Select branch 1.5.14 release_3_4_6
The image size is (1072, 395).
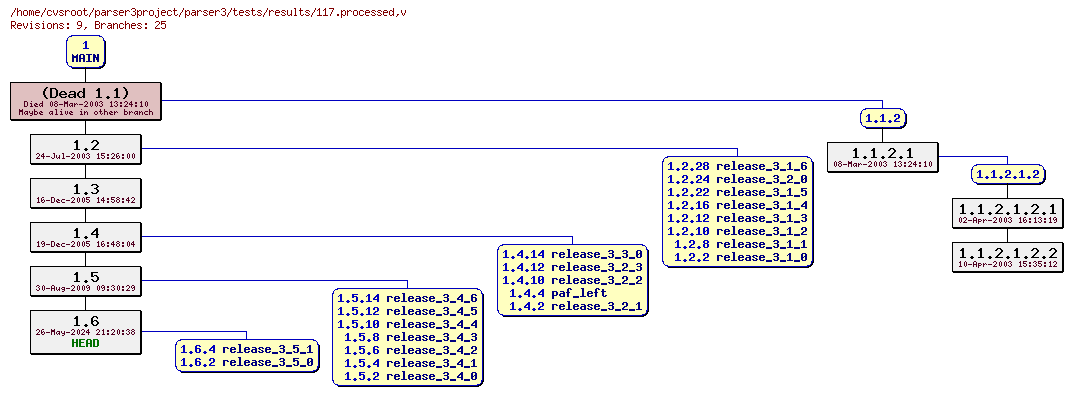407,298
